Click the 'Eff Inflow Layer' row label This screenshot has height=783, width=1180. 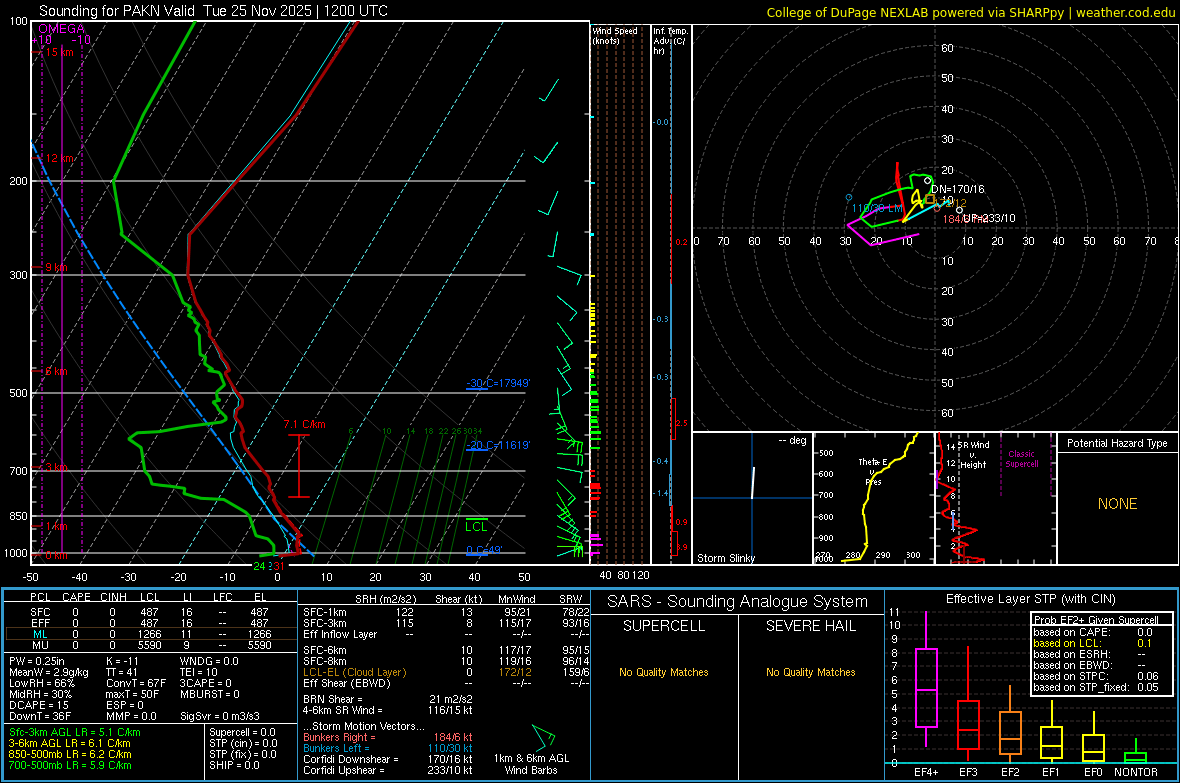pyautogui.click(x=339, y=634)
